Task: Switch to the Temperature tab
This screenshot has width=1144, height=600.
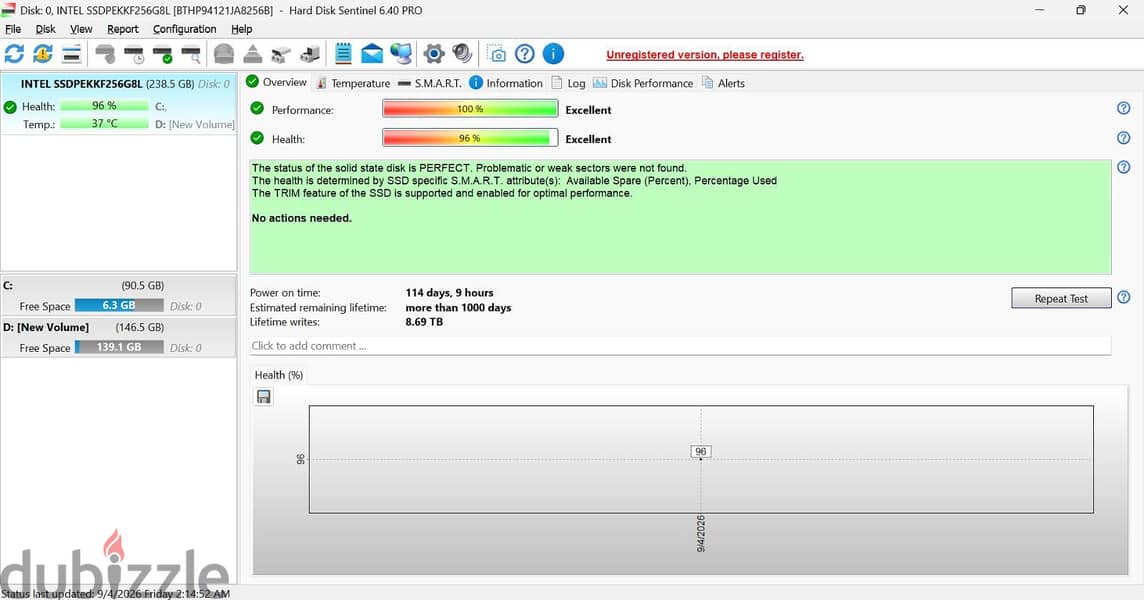Action: (x=353, y=83)
